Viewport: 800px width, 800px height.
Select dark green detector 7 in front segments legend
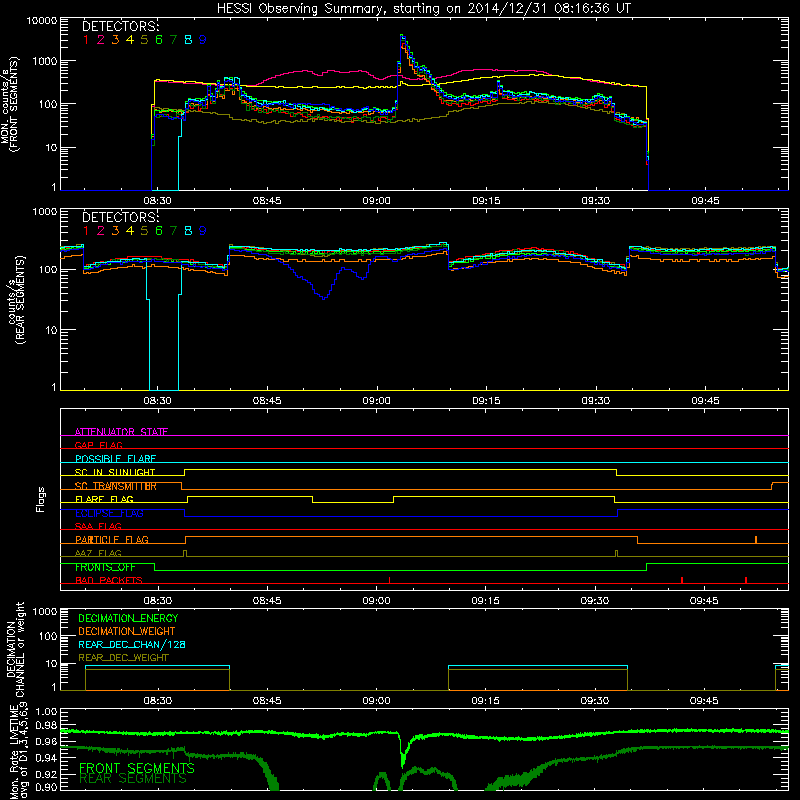pyautogui.click(x=173, y=40)
